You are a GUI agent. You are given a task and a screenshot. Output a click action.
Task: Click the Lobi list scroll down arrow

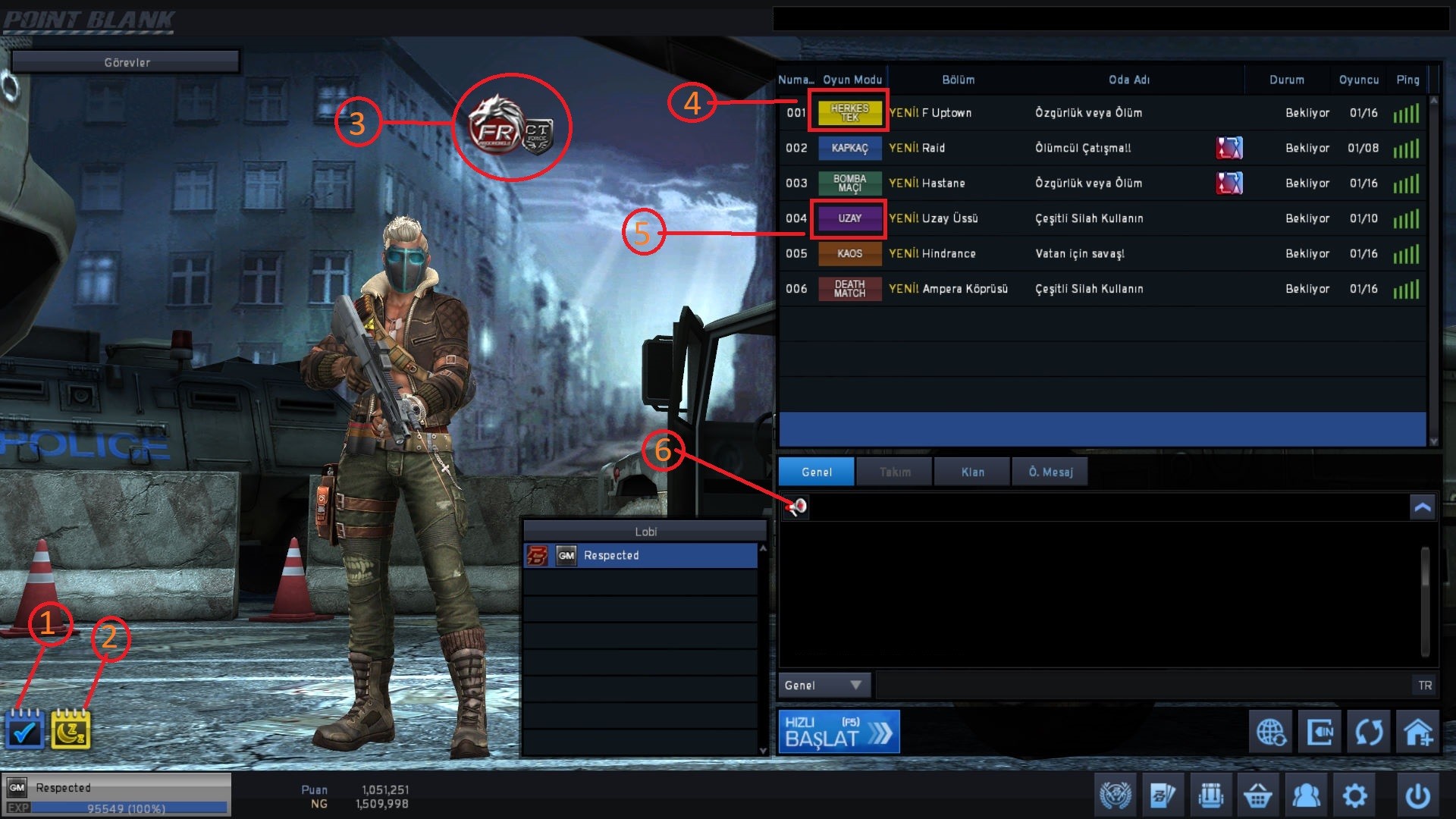tap(763, 750)
